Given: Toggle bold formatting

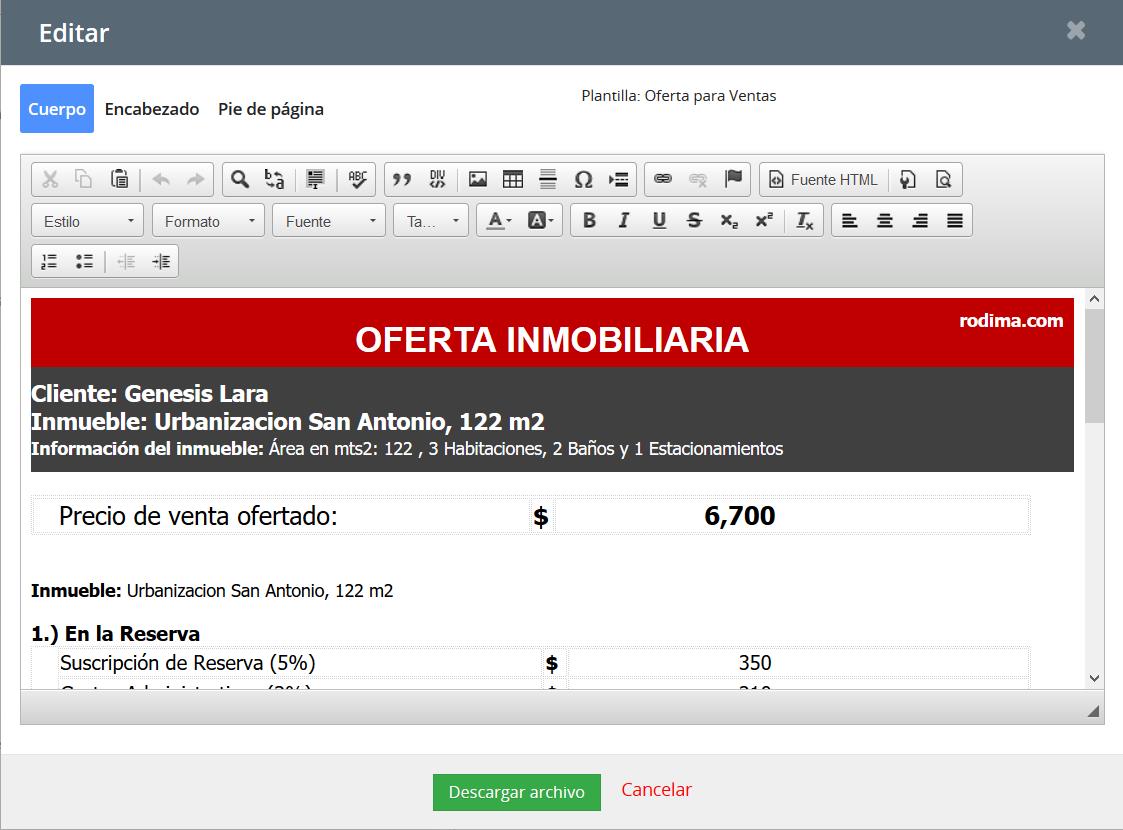Looking at the screenshot, I should click(x=589, y=221).
